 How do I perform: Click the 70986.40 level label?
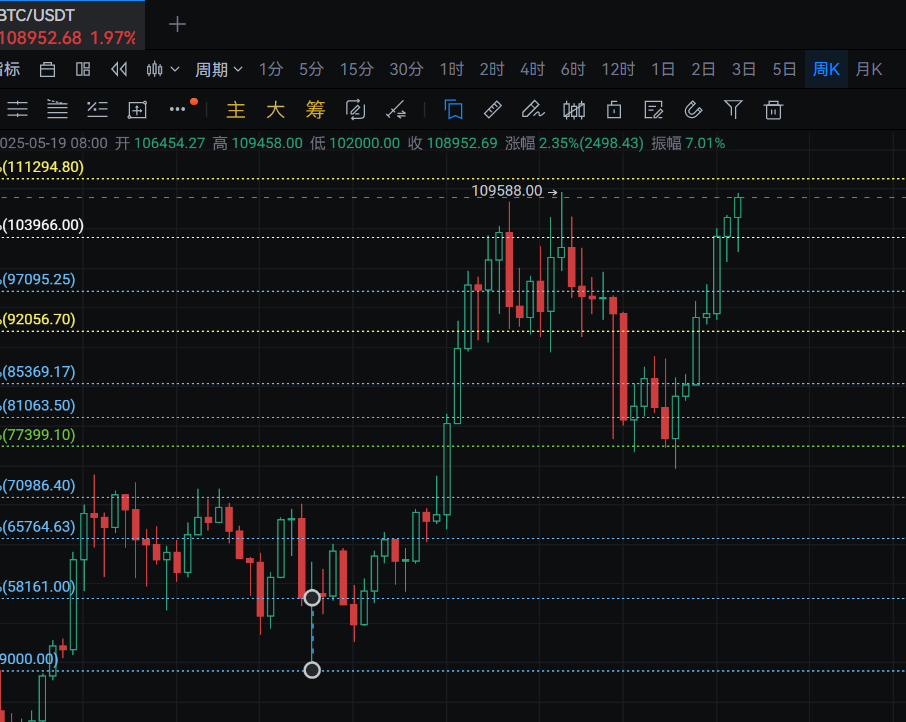click(x=38, y=485)
